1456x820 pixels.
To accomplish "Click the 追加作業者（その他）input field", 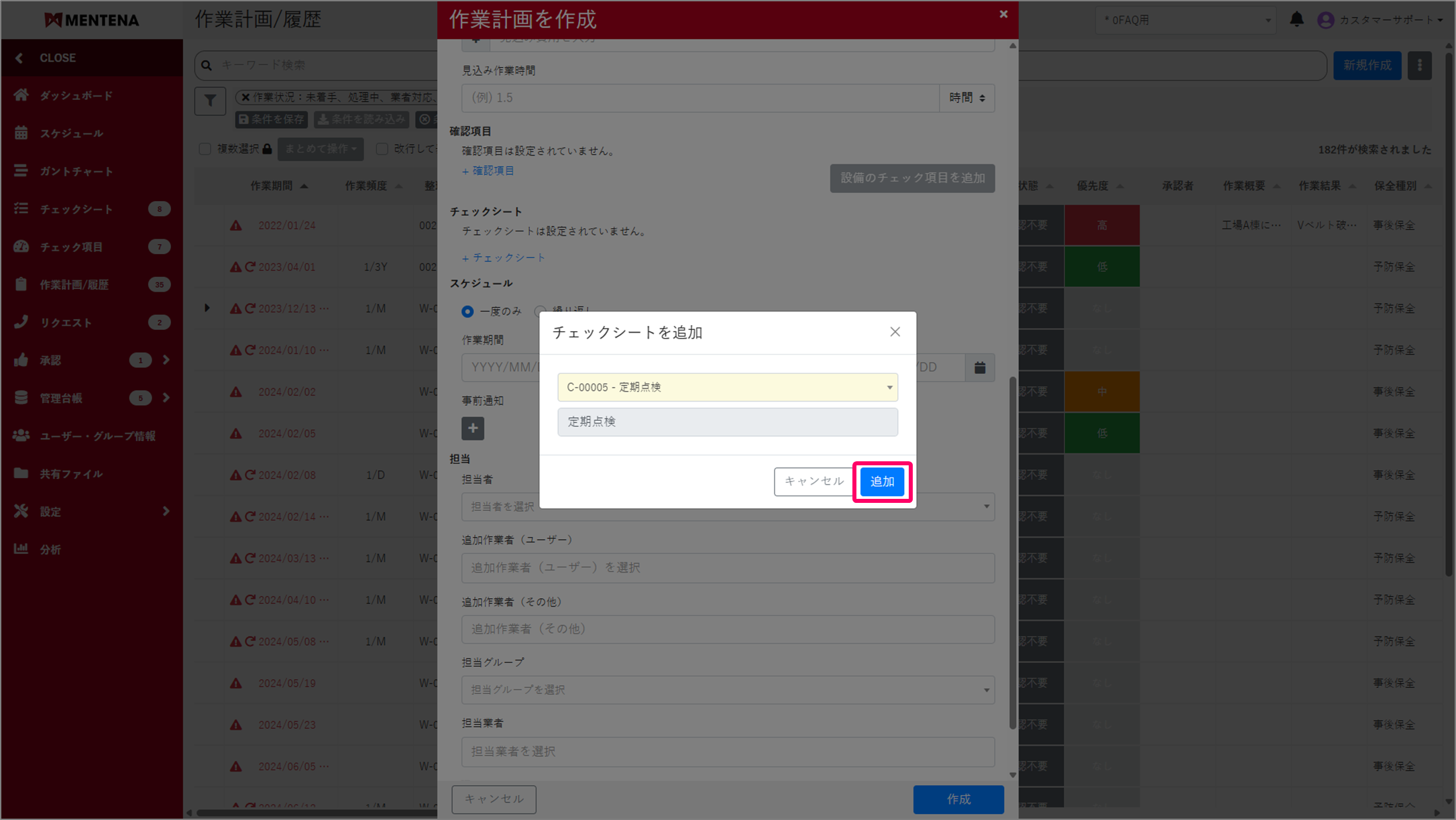I will [727, 629].
